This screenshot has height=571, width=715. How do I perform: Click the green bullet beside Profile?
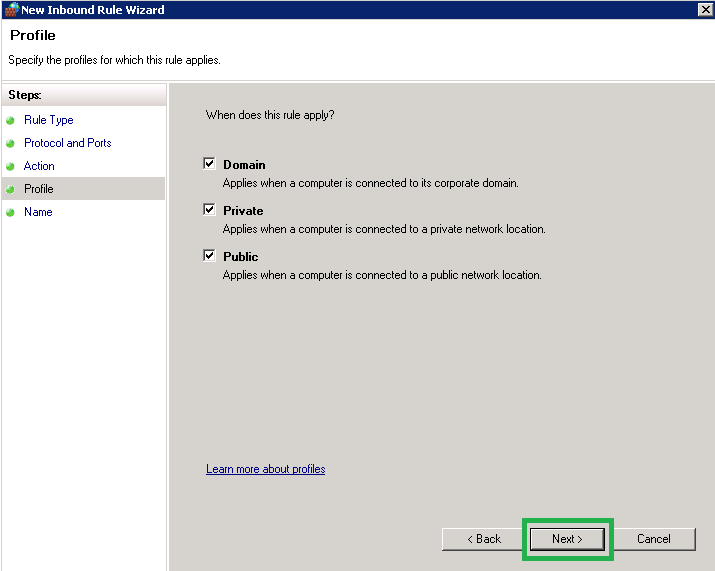click(10, 189)
